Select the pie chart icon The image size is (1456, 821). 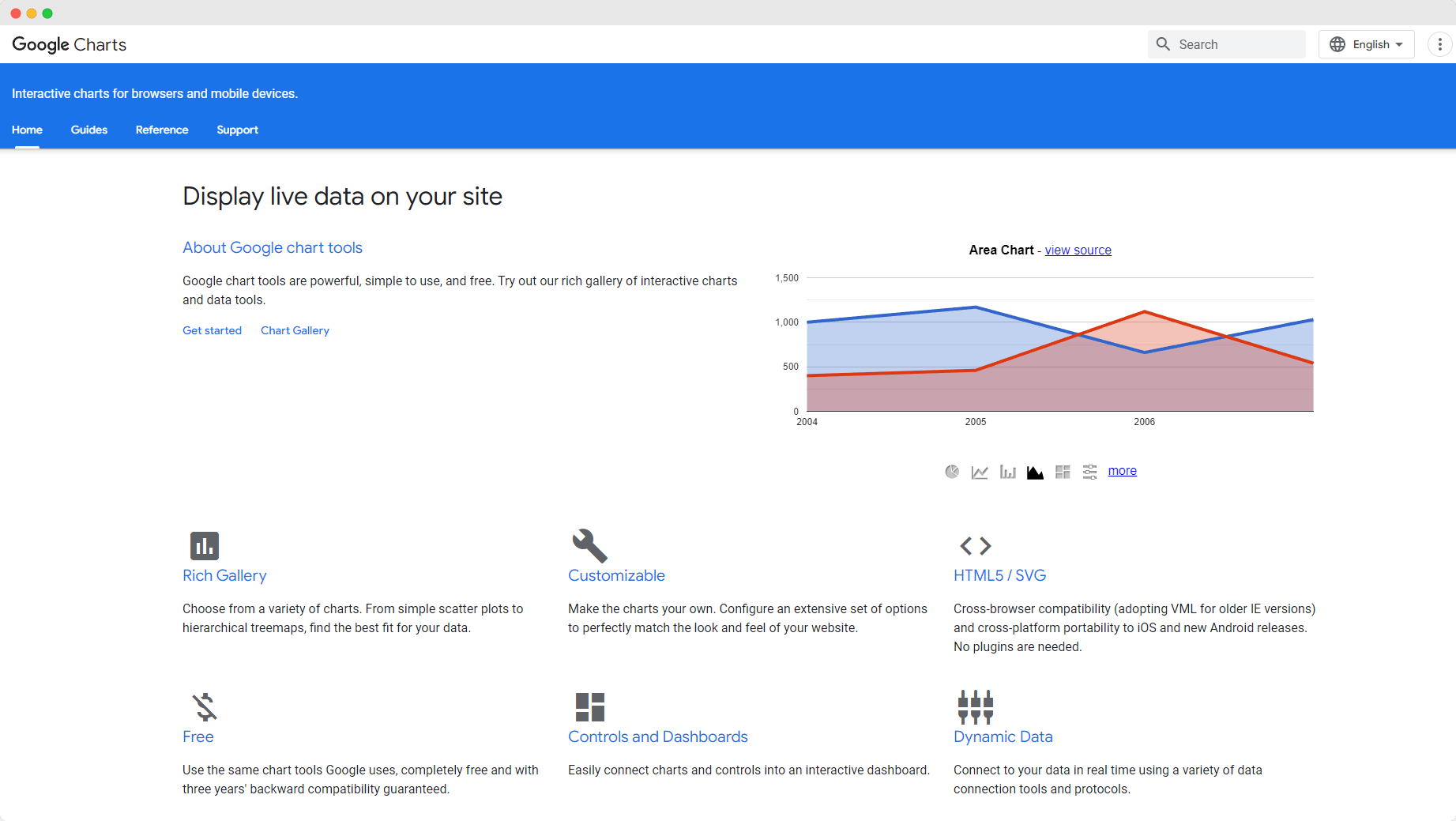pos(952,472)
